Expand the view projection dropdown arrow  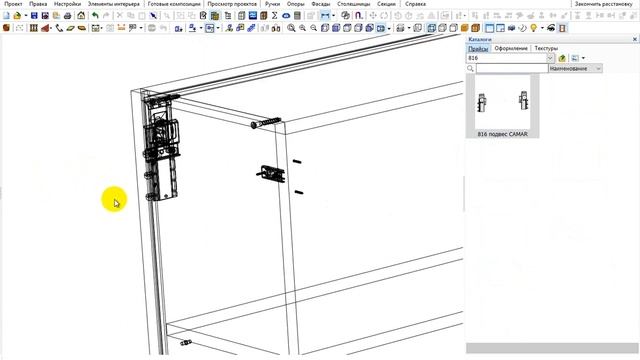(389, 28)
